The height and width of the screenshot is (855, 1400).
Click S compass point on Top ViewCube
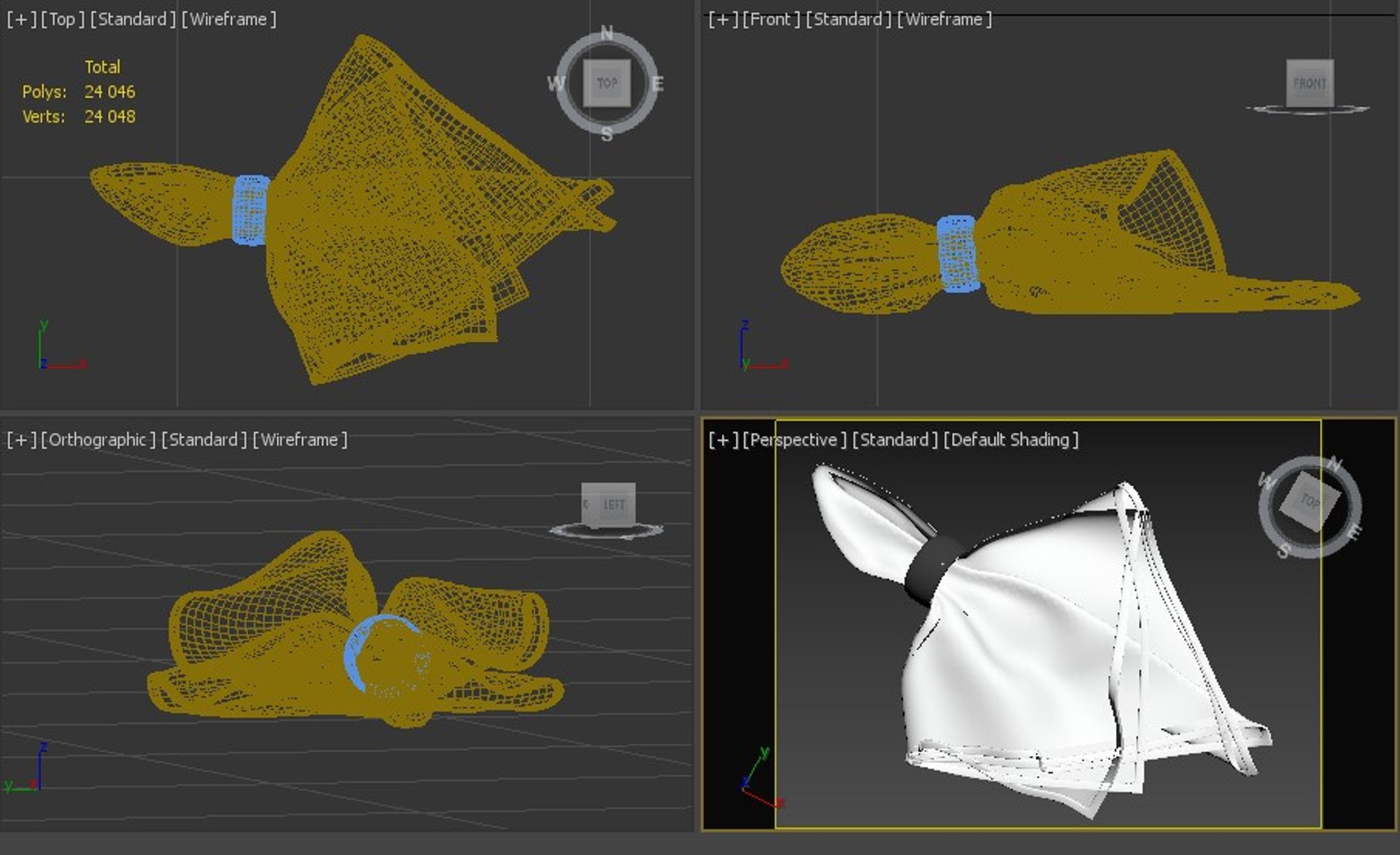coord(606,135)
